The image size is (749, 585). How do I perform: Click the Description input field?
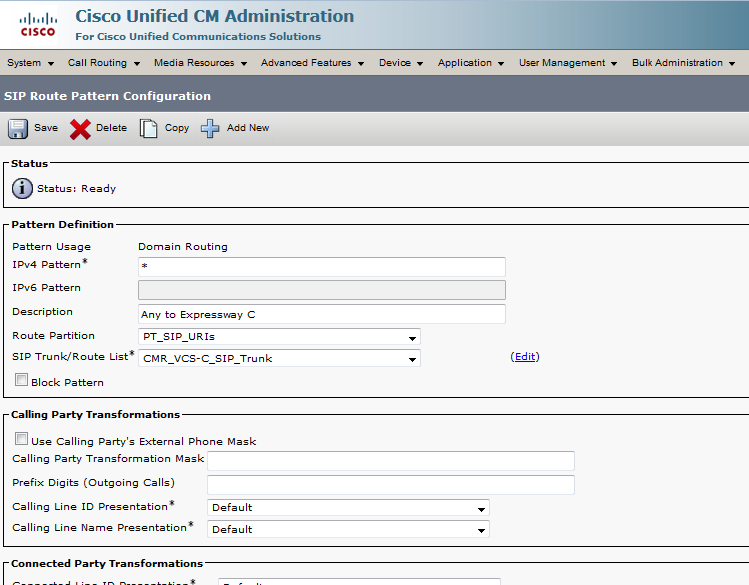click(x=322, y=314)
